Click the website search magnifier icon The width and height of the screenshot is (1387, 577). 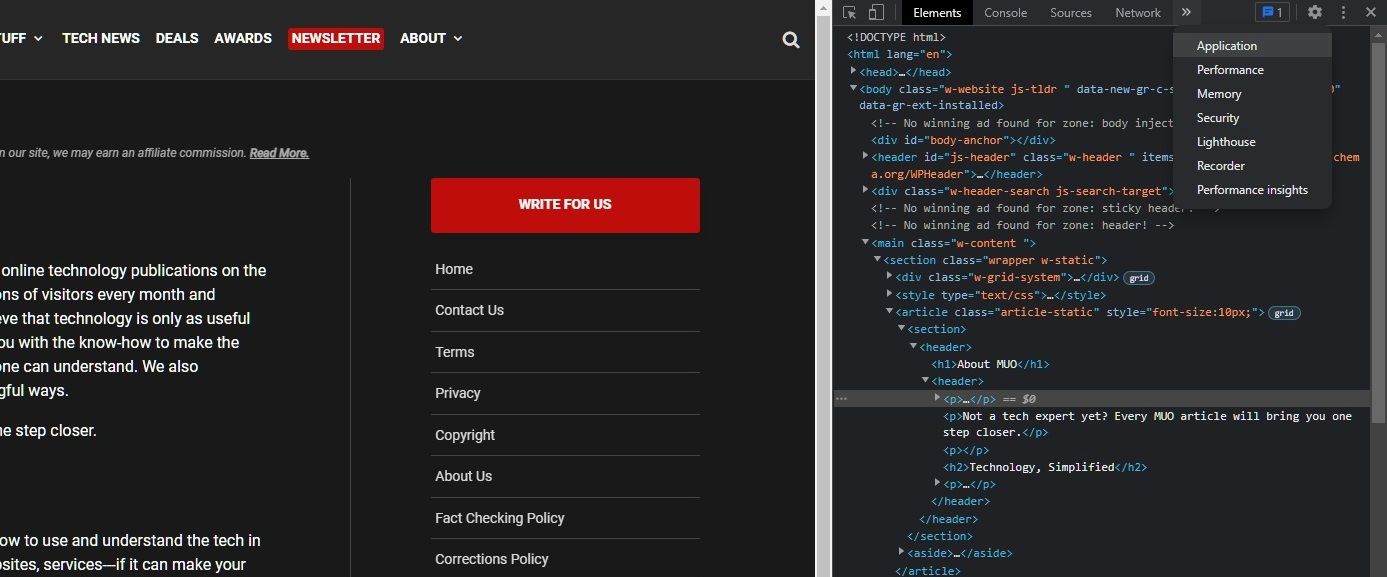click(x=791, y=40)
